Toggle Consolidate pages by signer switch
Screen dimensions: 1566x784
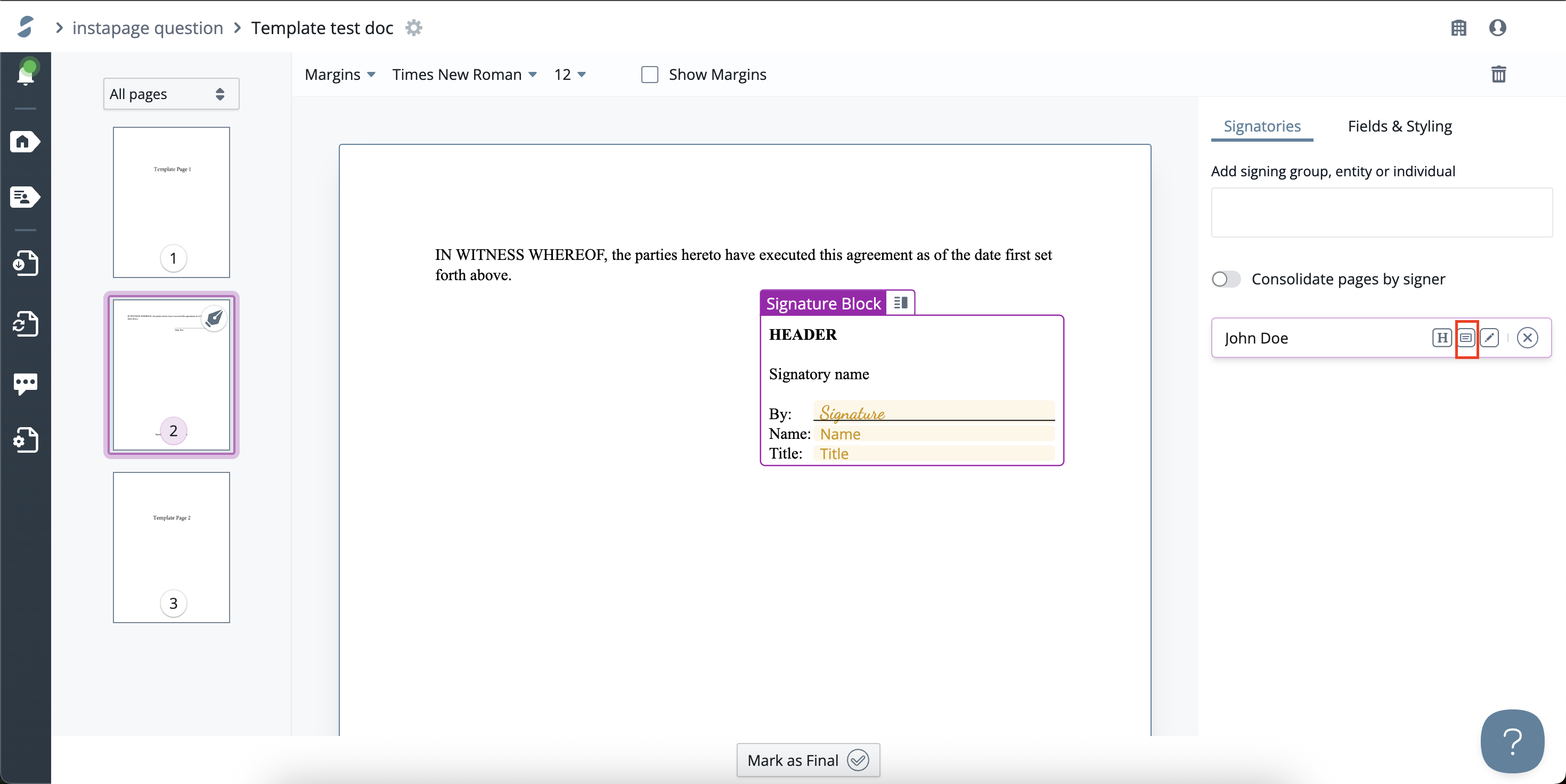(1226, 279)
